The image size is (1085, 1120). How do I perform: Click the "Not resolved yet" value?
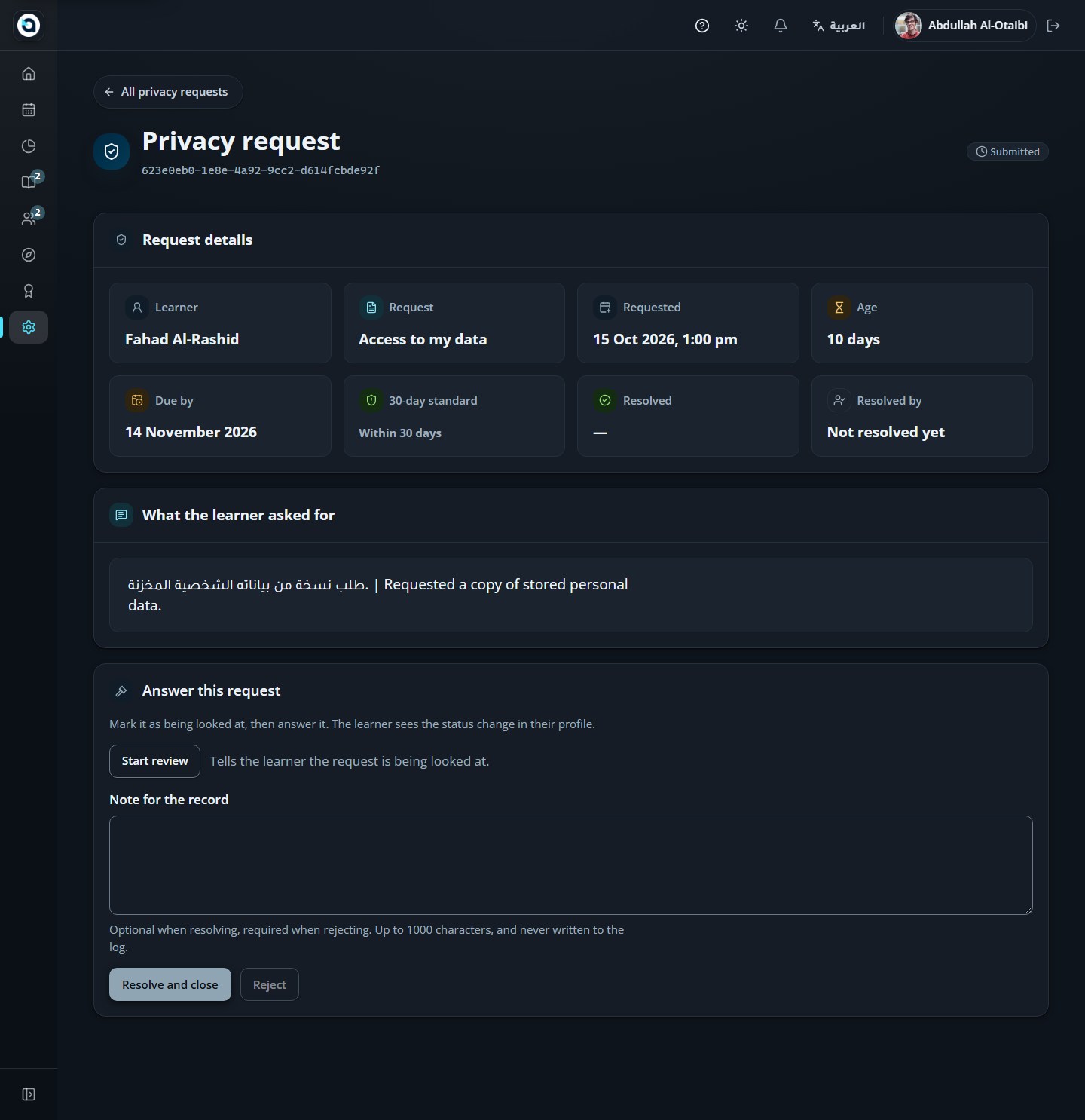click(x=886, y=432)
